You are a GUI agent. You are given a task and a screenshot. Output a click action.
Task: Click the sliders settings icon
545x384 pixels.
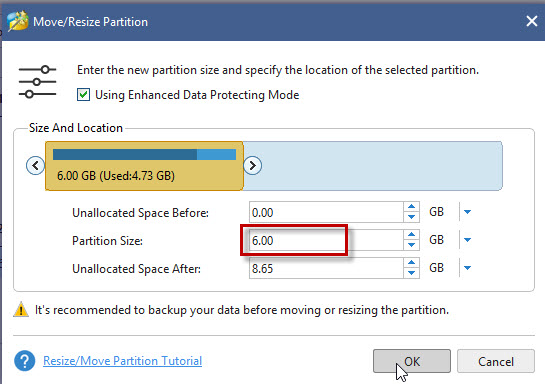pyautogui.click(x=37, y=82)
